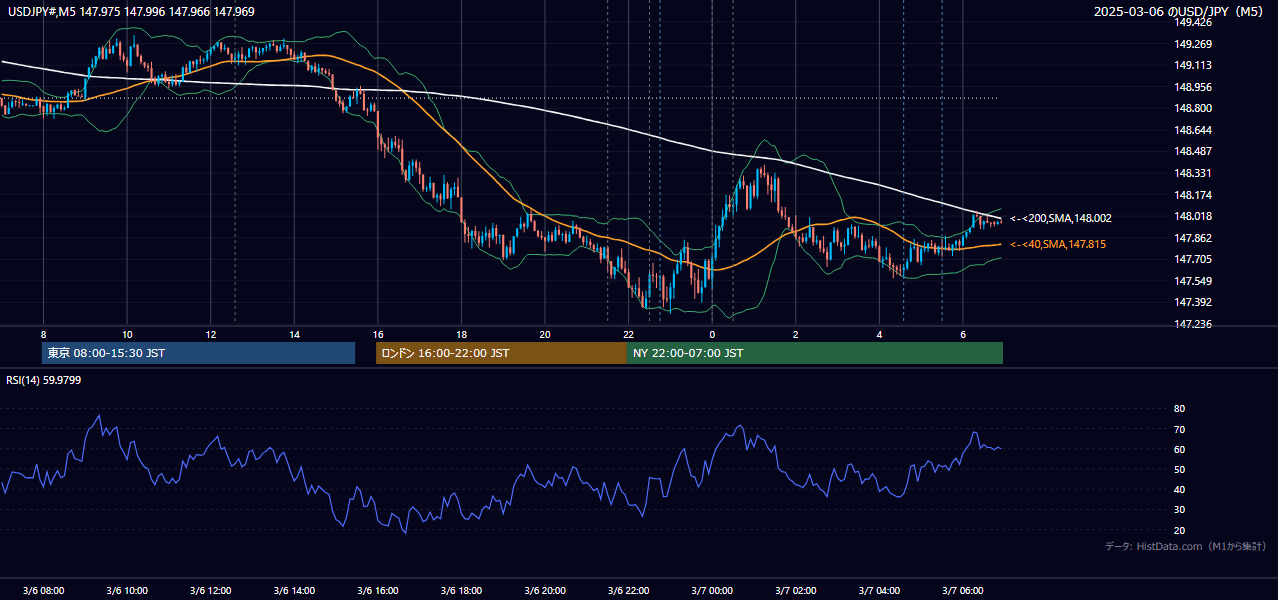Click RSI scale value 30
The height and width of the screenshot is (600, 1278).
1179,510
